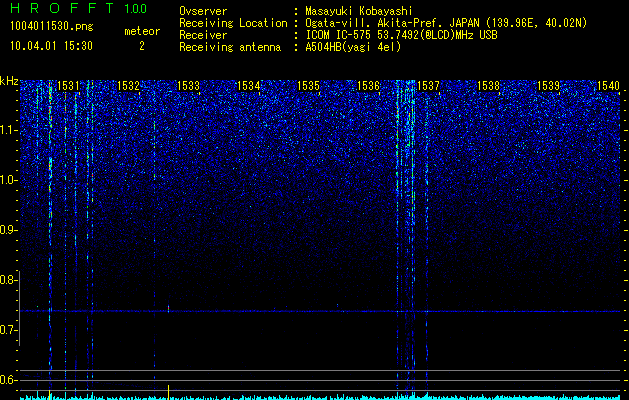Click the 0.9 kHz frequency label

(x=8, y=230)
